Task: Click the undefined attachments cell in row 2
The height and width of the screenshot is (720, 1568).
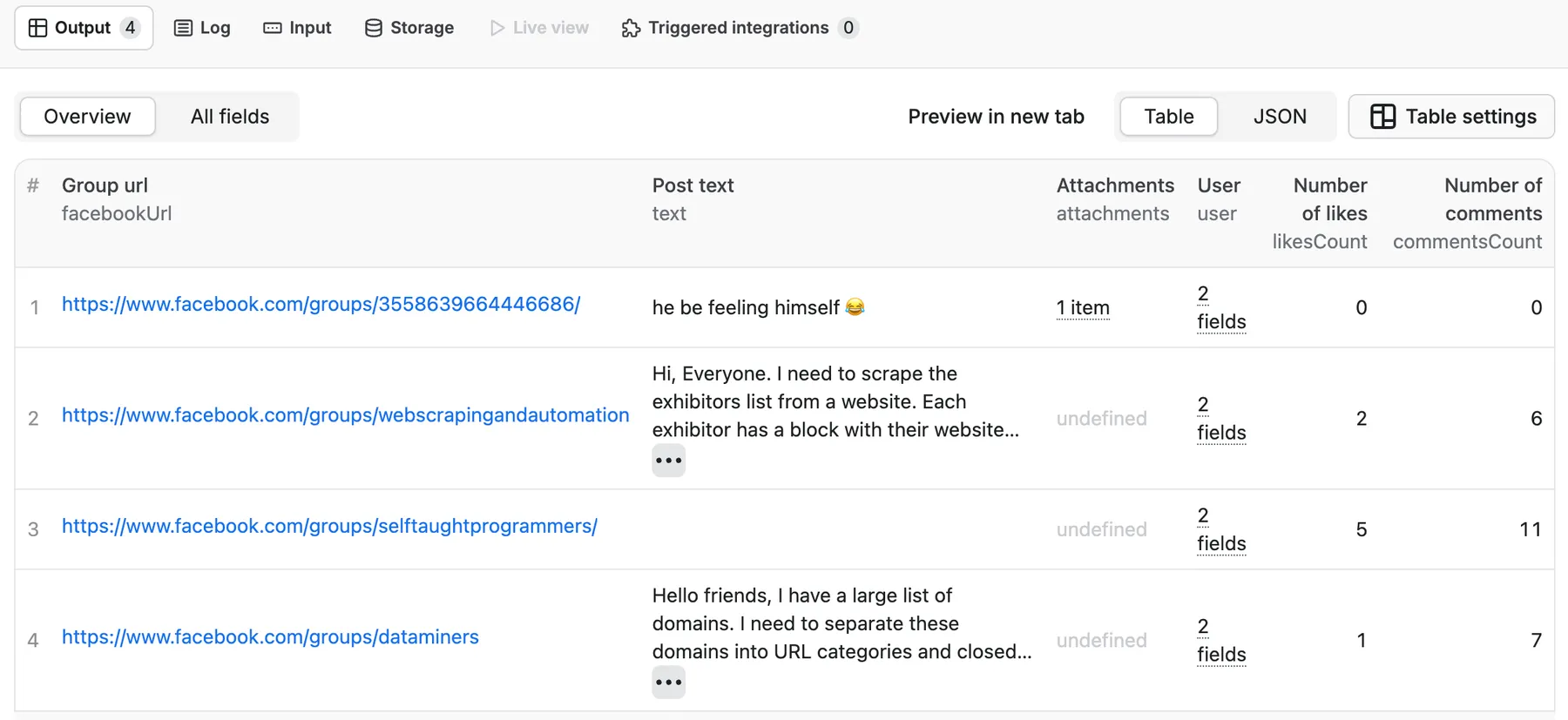Action: click(x=1101, y=419)
